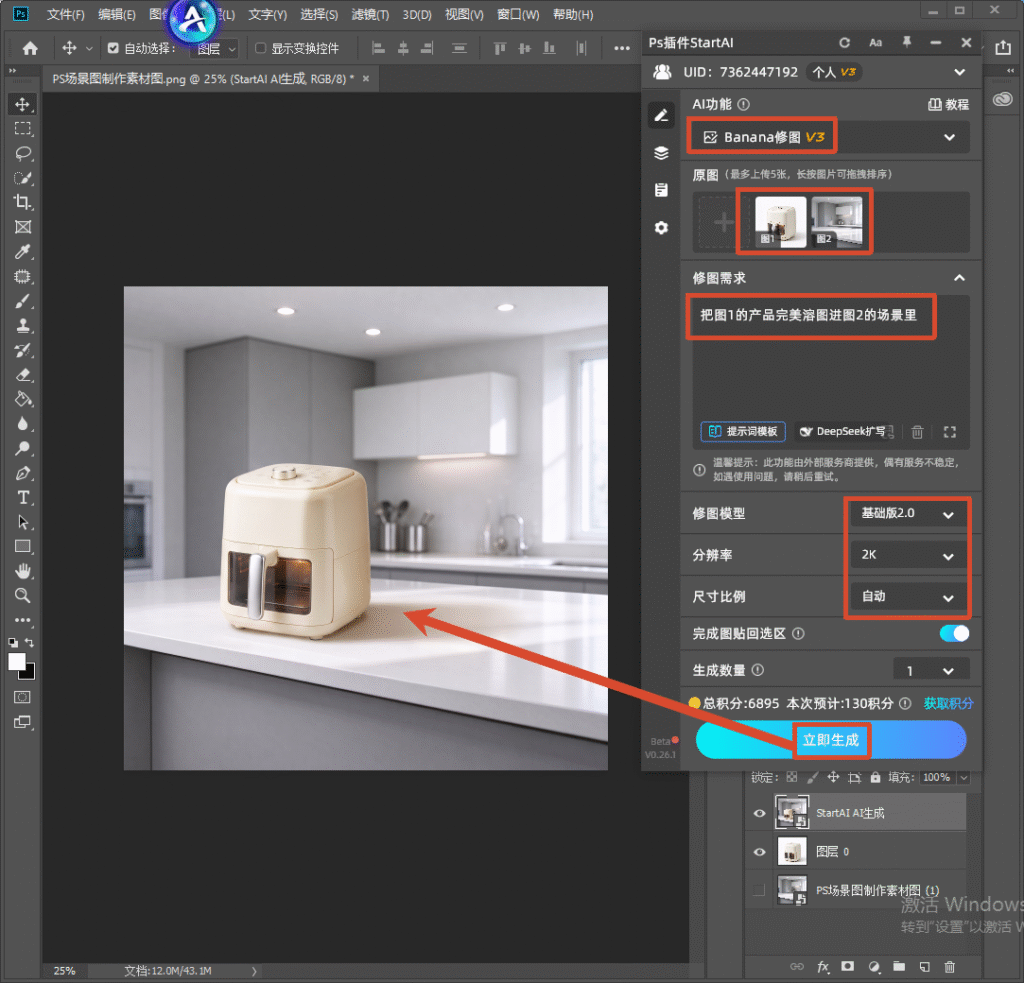Click the foreground color swatch
This screenshot has width=1024, height=983.
[17, 662]
